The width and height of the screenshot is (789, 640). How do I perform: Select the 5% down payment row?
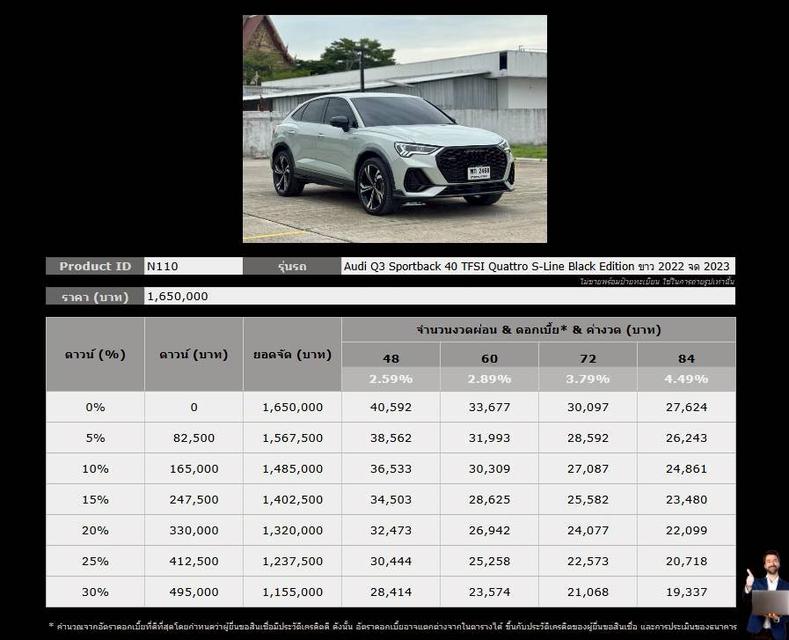point(390,438)
